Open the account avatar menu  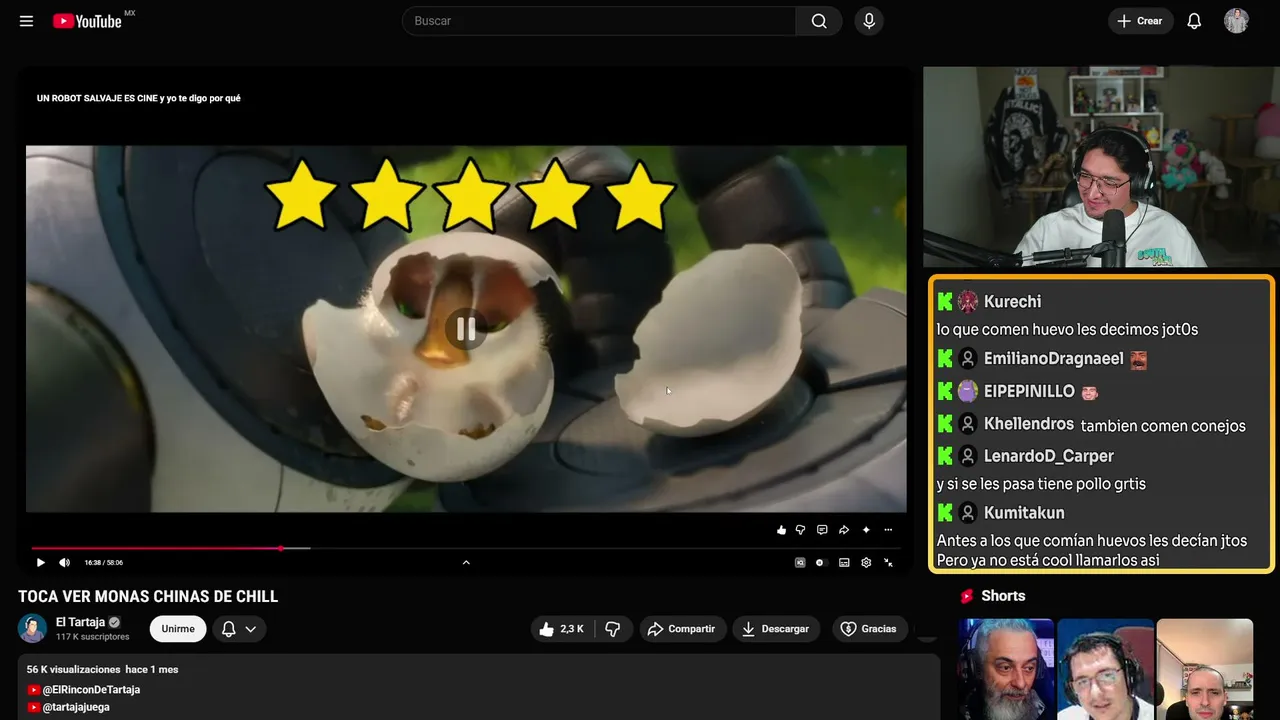click(1236, 21)
